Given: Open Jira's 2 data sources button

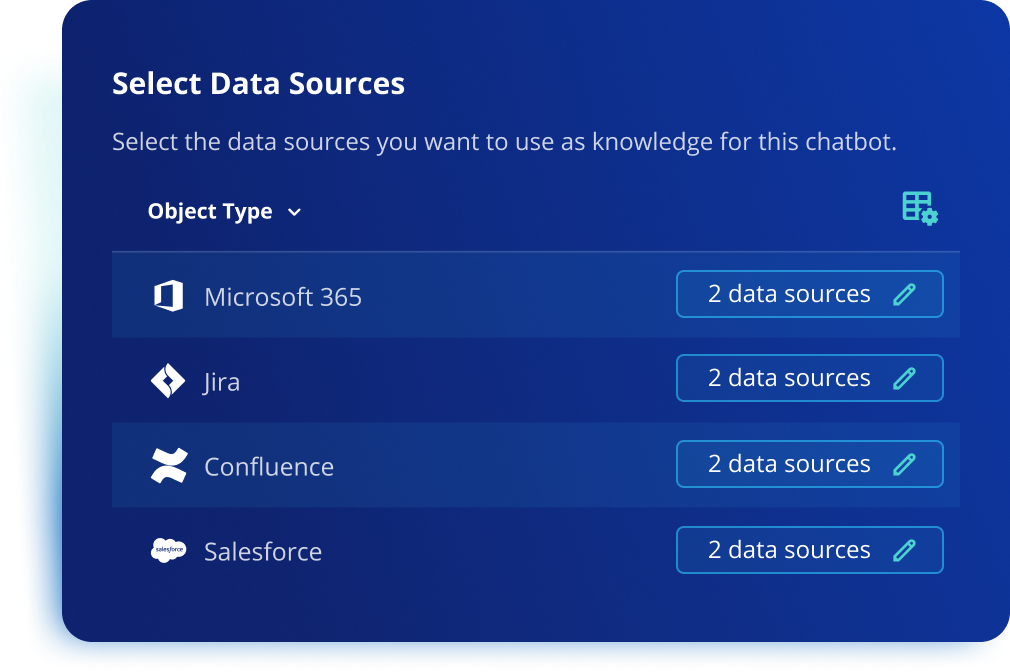Looking at the screenshot, I should (x=810, y=378).
